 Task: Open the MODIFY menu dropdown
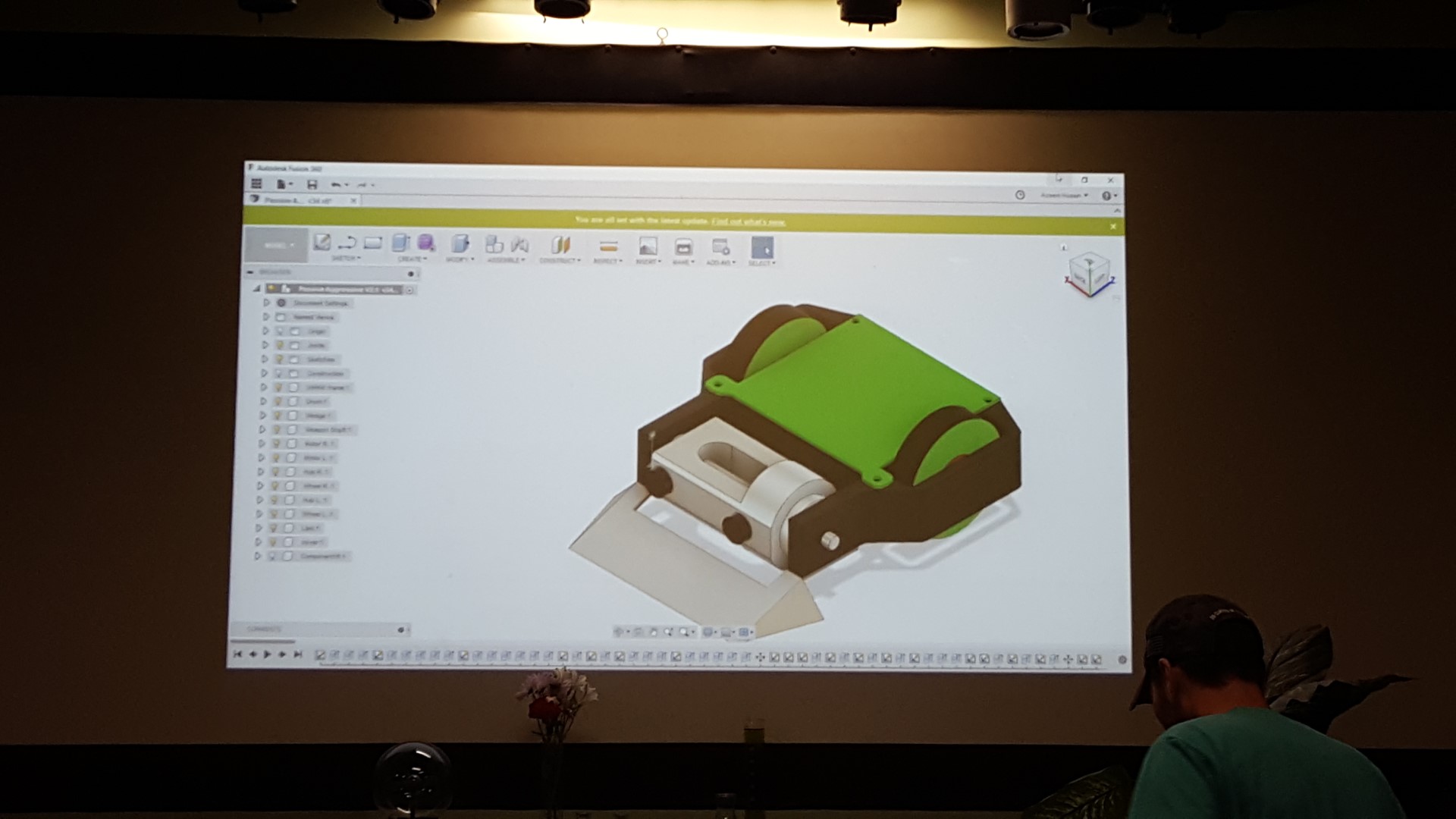coord(460,259)
